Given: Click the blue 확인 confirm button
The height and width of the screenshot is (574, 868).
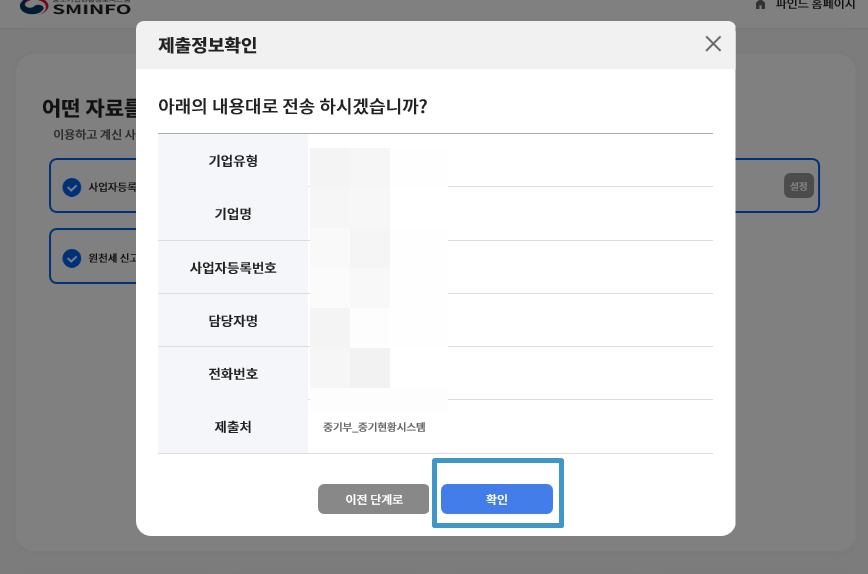Looking at the screenshot, I should 497,499.
